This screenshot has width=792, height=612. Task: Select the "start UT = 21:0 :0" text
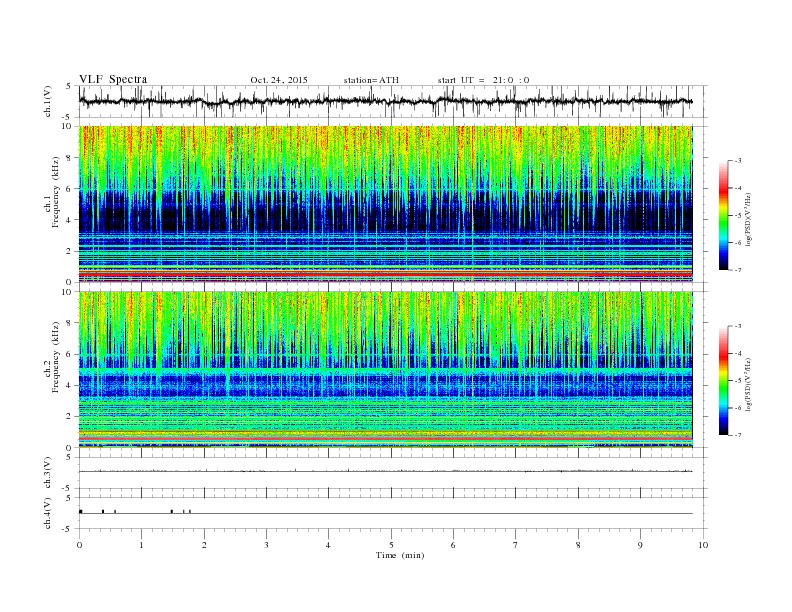(x=483, y=80)
